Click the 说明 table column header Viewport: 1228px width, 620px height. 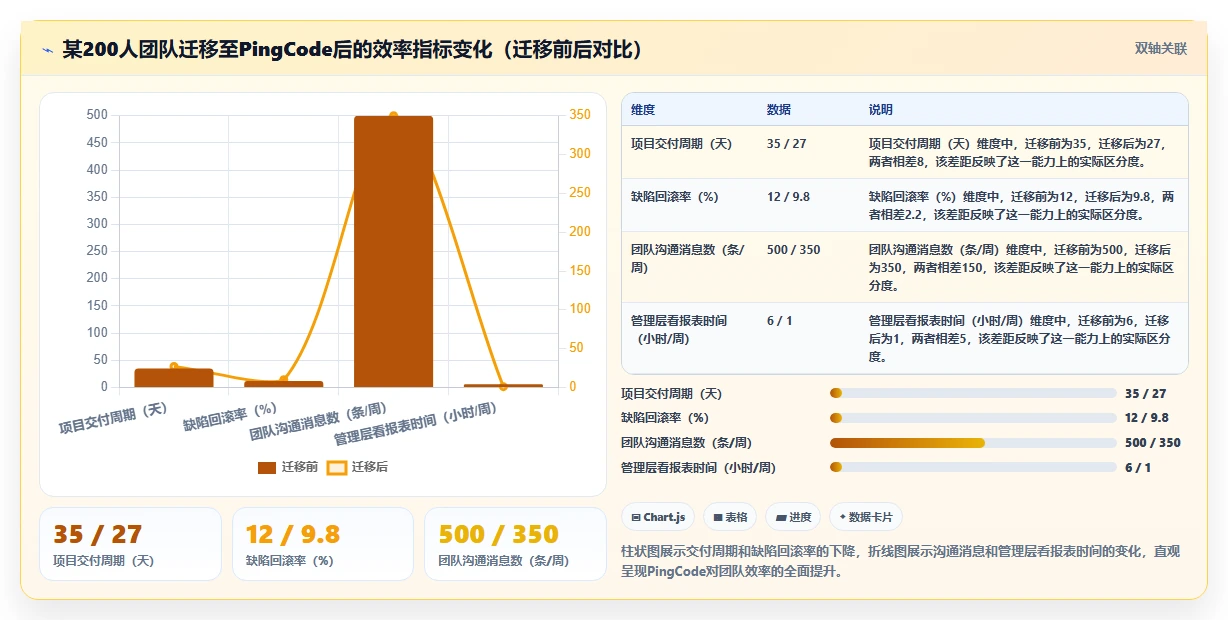(881, 110)
